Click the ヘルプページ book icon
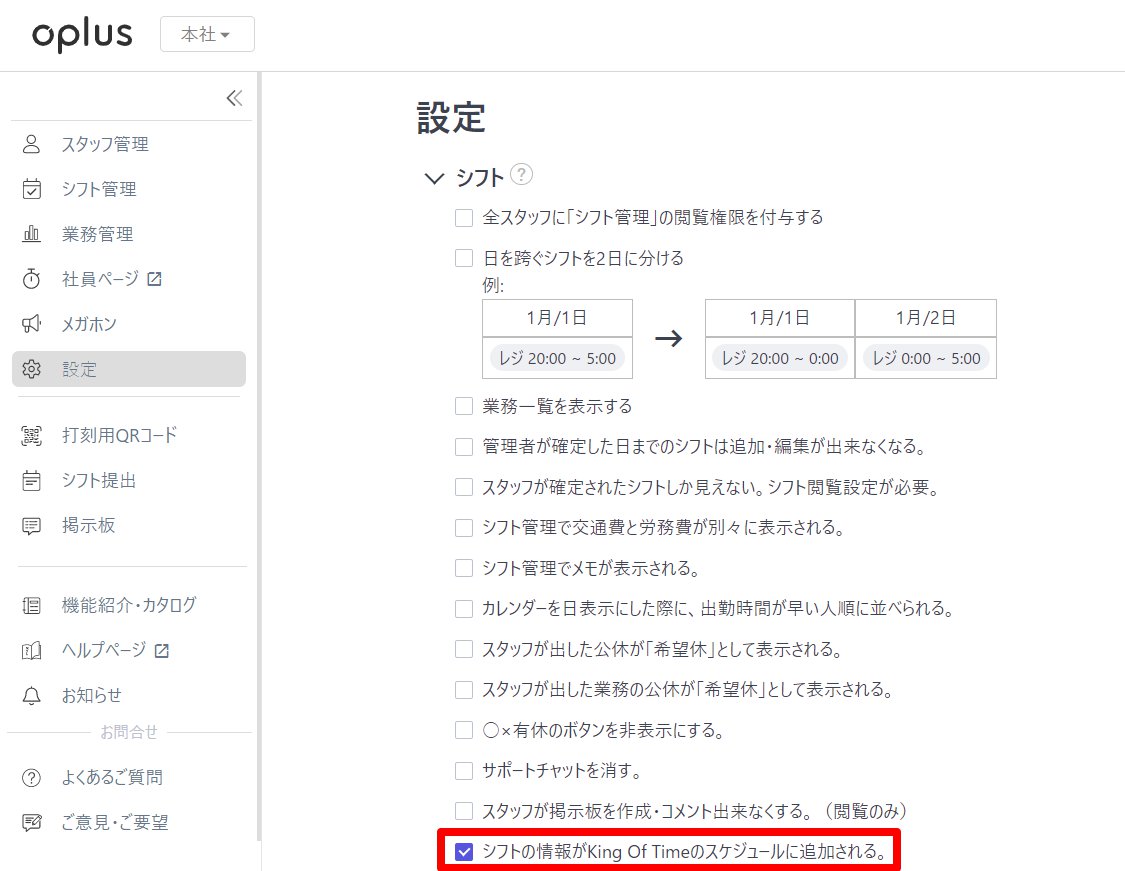The height and width of the screenshot is (871, 1125). [32, 651]
